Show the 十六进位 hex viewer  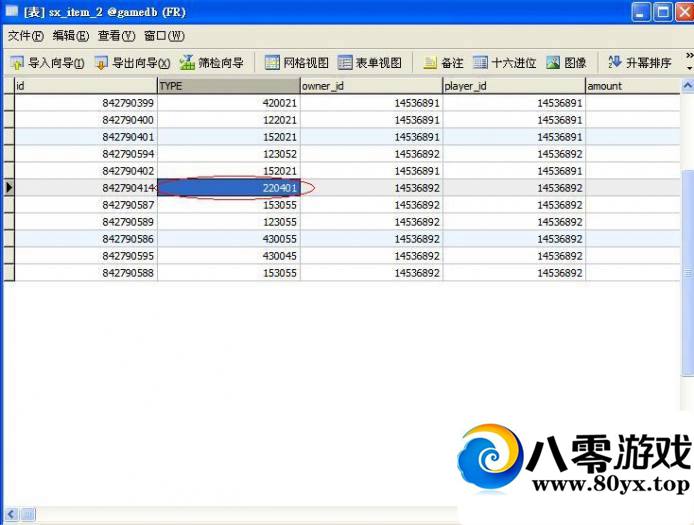tap(505, 63)
